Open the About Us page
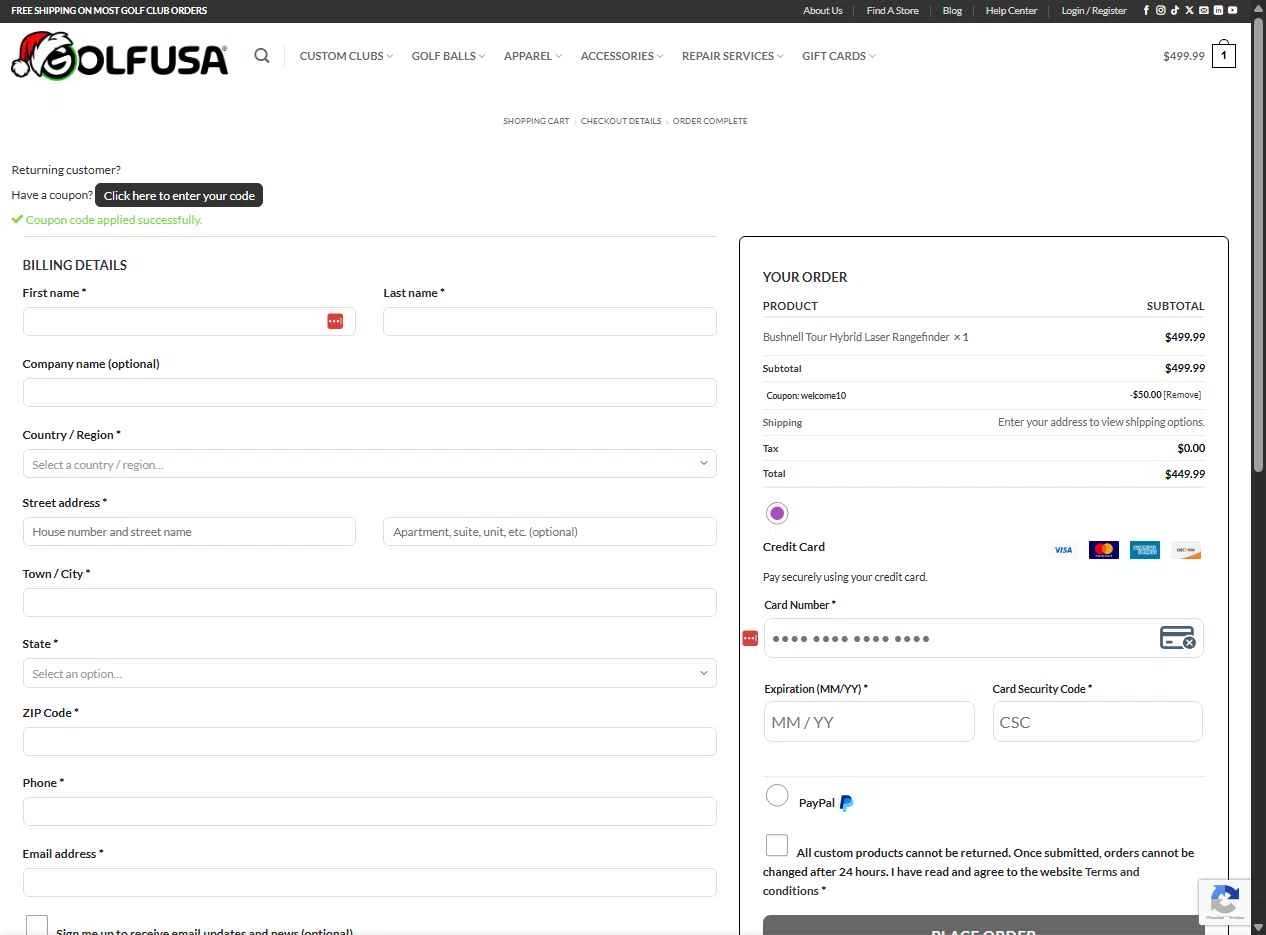 click(x=823, y=11)
